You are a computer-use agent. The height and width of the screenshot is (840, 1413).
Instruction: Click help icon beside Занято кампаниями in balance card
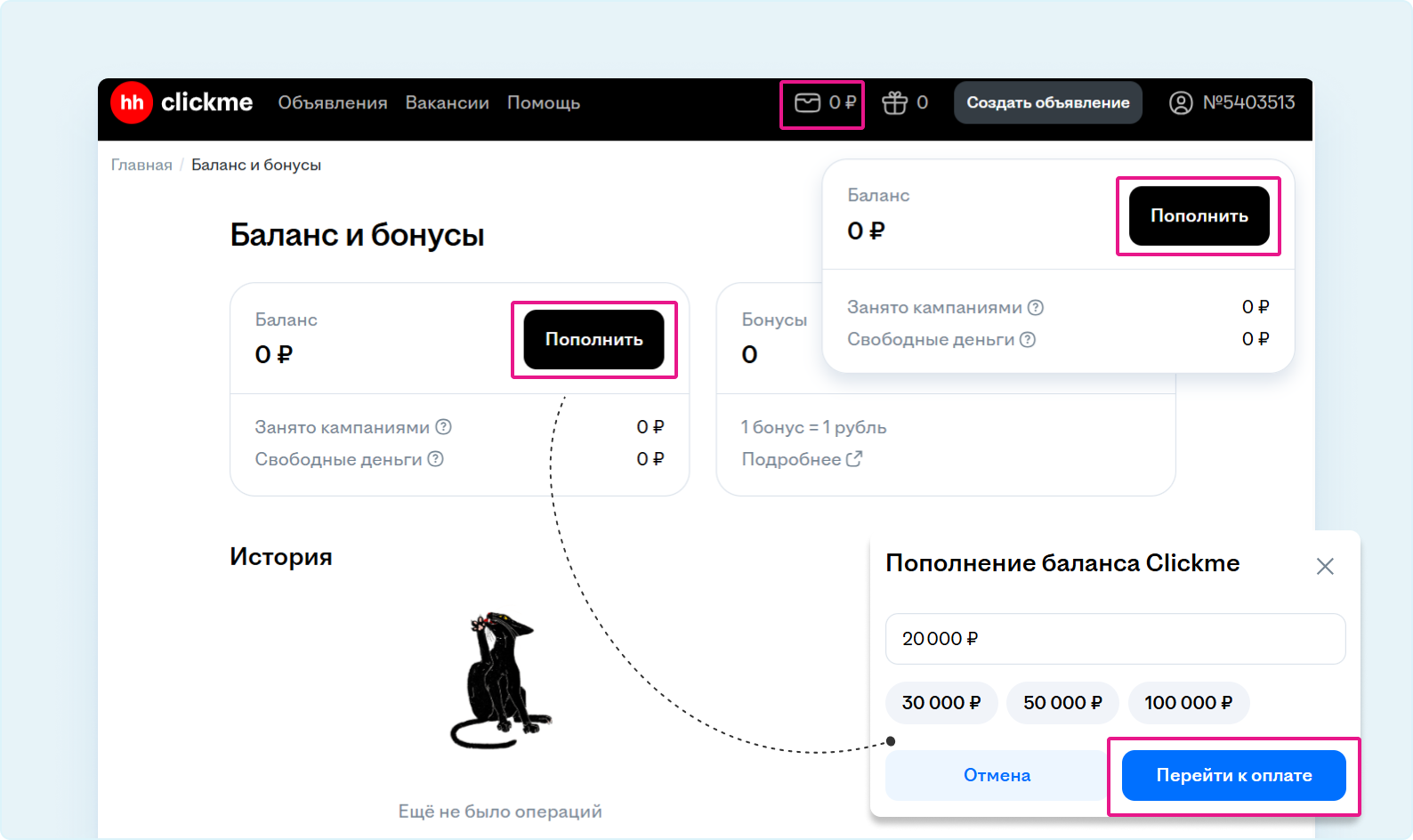click(443, 427)
